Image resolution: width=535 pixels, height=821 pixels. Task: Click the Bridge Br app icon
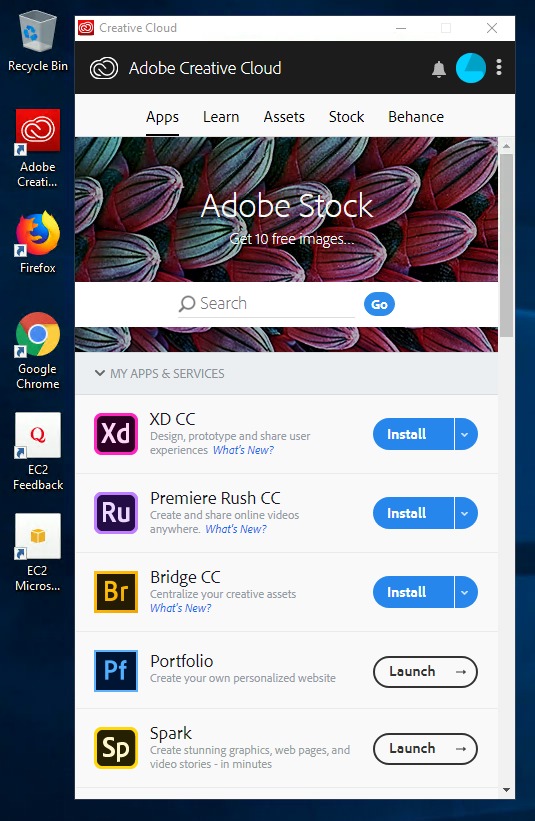pyautogui.click(x=116, y=592)
